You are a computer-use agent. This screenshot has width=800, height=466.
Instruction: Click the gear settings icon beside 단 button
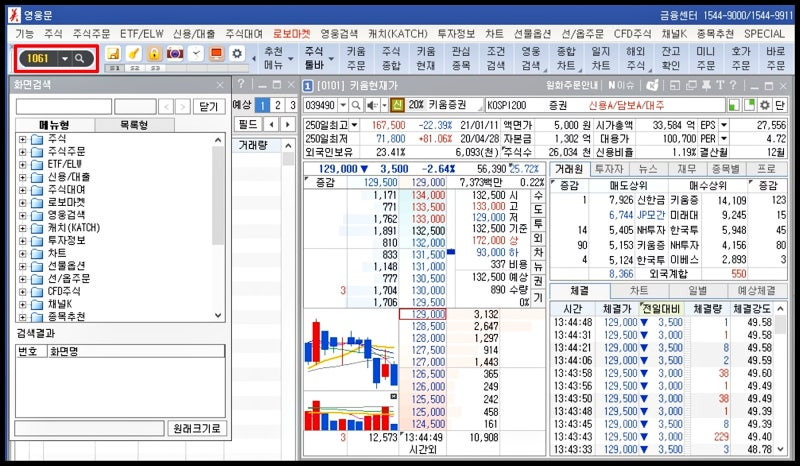pyautogui.click(x=764, y=105)
